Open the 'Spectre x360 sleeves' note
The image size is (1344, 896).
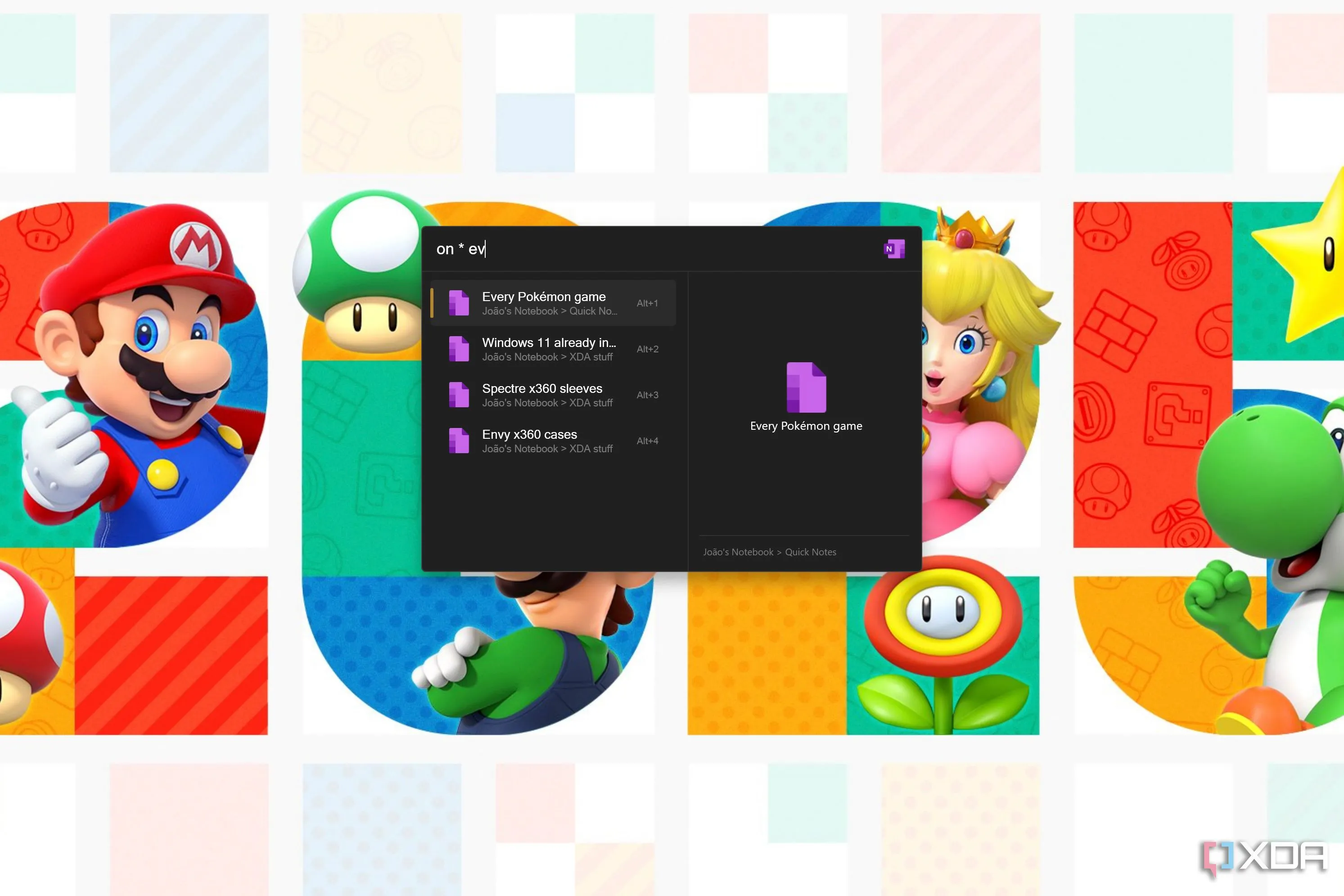pyautogui.click(x=553, y=395)
